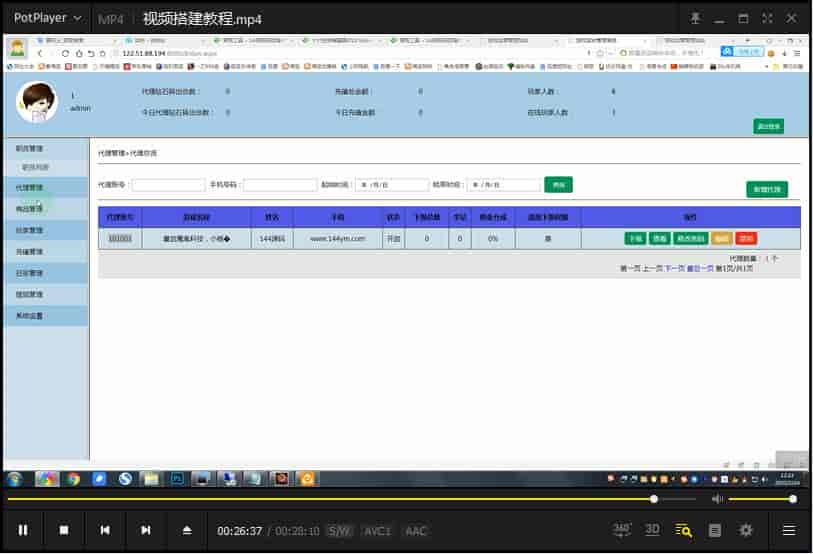This screenshot has width=813, height=554.
Task: Click the volume slider handle
Action: [x=793, y=498]
